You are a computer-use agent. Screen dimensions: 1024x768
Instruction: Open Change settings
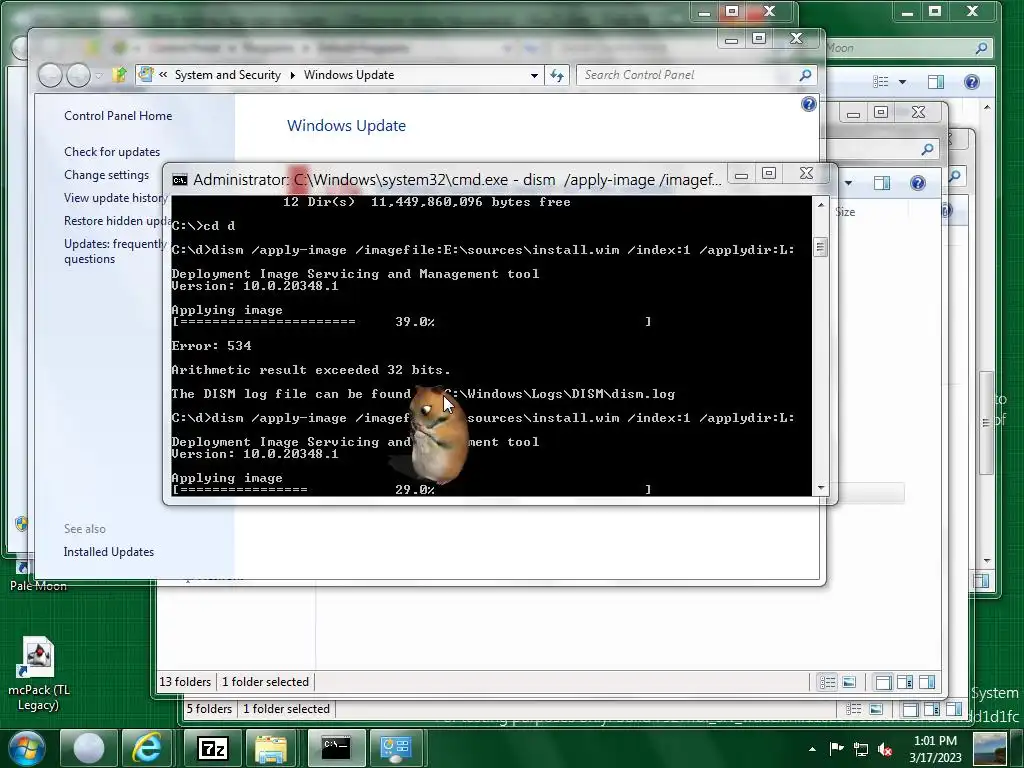coord(106,175)
